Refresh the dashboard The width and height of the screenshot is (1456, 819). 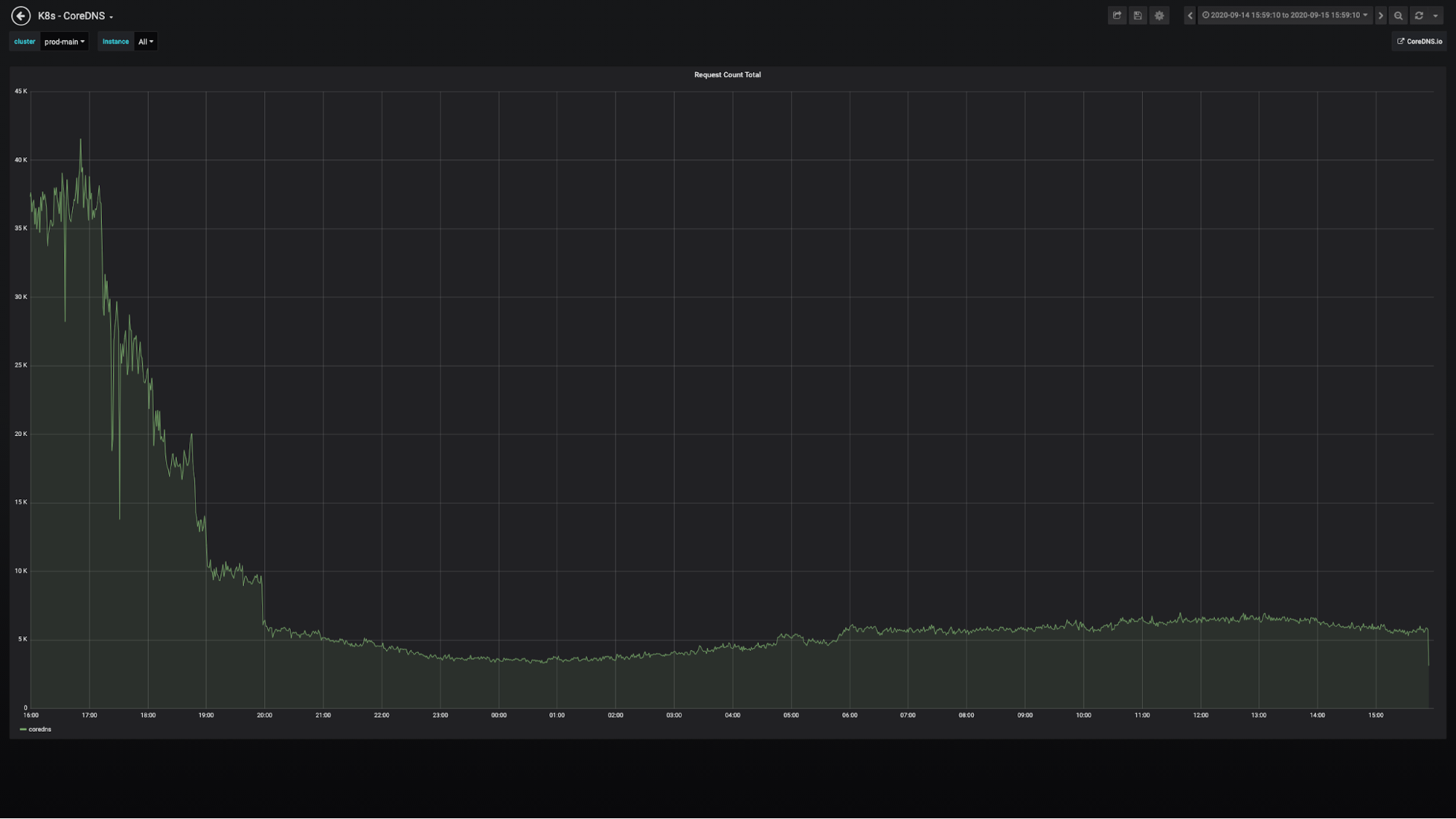click(1419, 15)
